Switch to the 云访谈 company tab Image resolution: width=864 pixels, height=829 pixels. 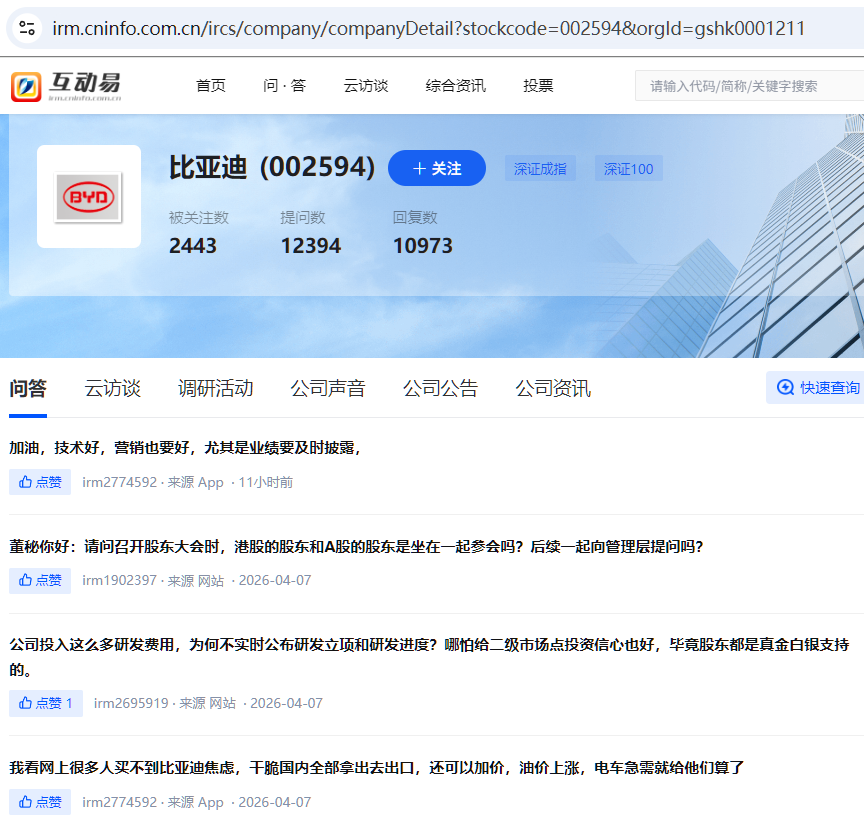click(112, 389)
